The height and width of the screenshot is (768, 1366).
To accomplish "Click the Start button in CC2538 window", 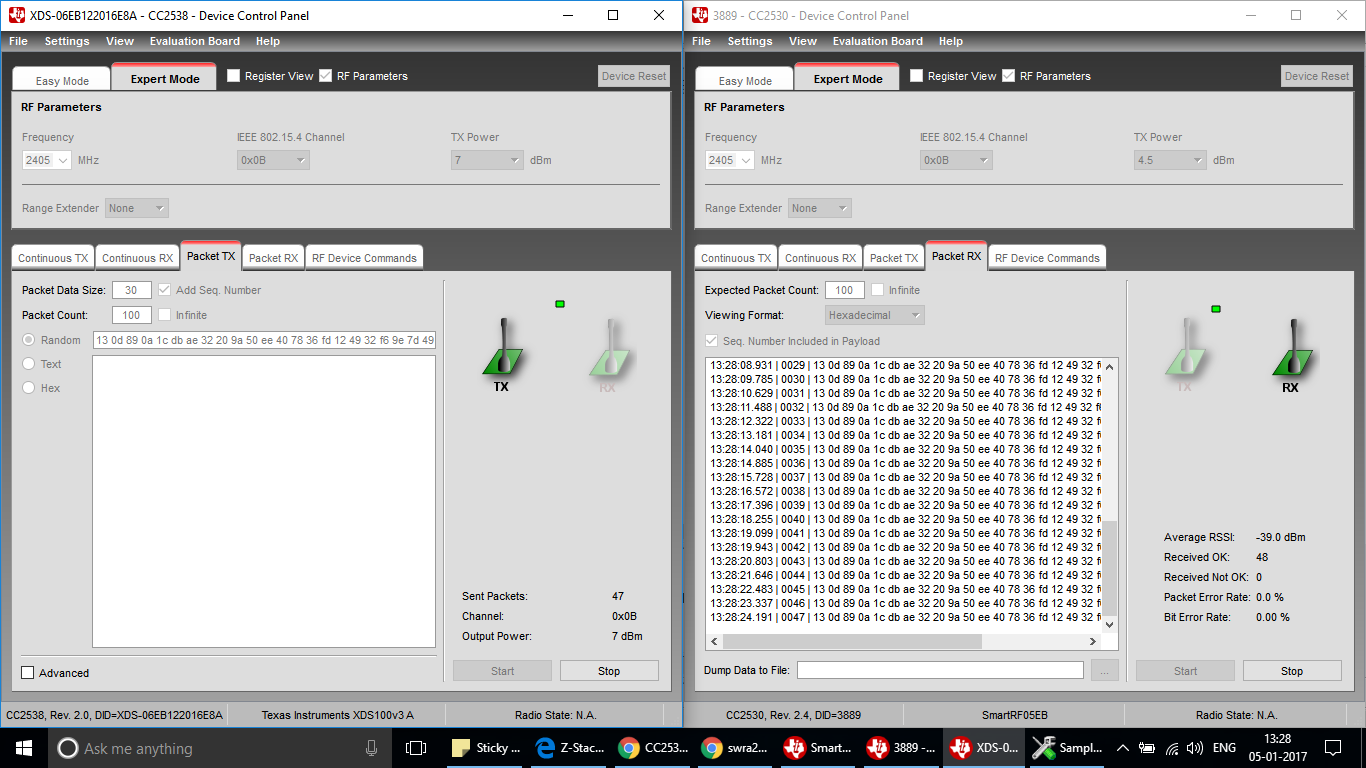I will click(x=502, y=671).
